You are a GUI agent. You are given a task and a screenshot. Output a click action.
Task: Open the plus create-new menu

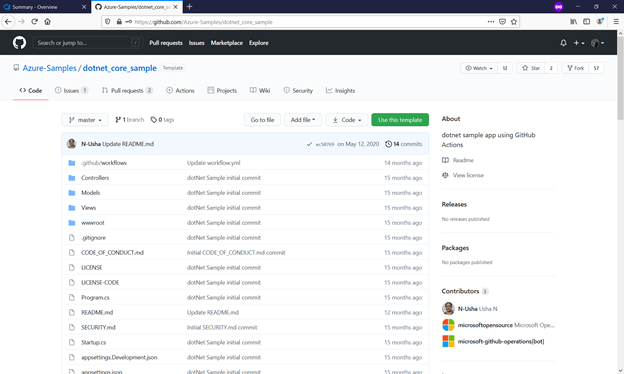click(x=579, y=43)
